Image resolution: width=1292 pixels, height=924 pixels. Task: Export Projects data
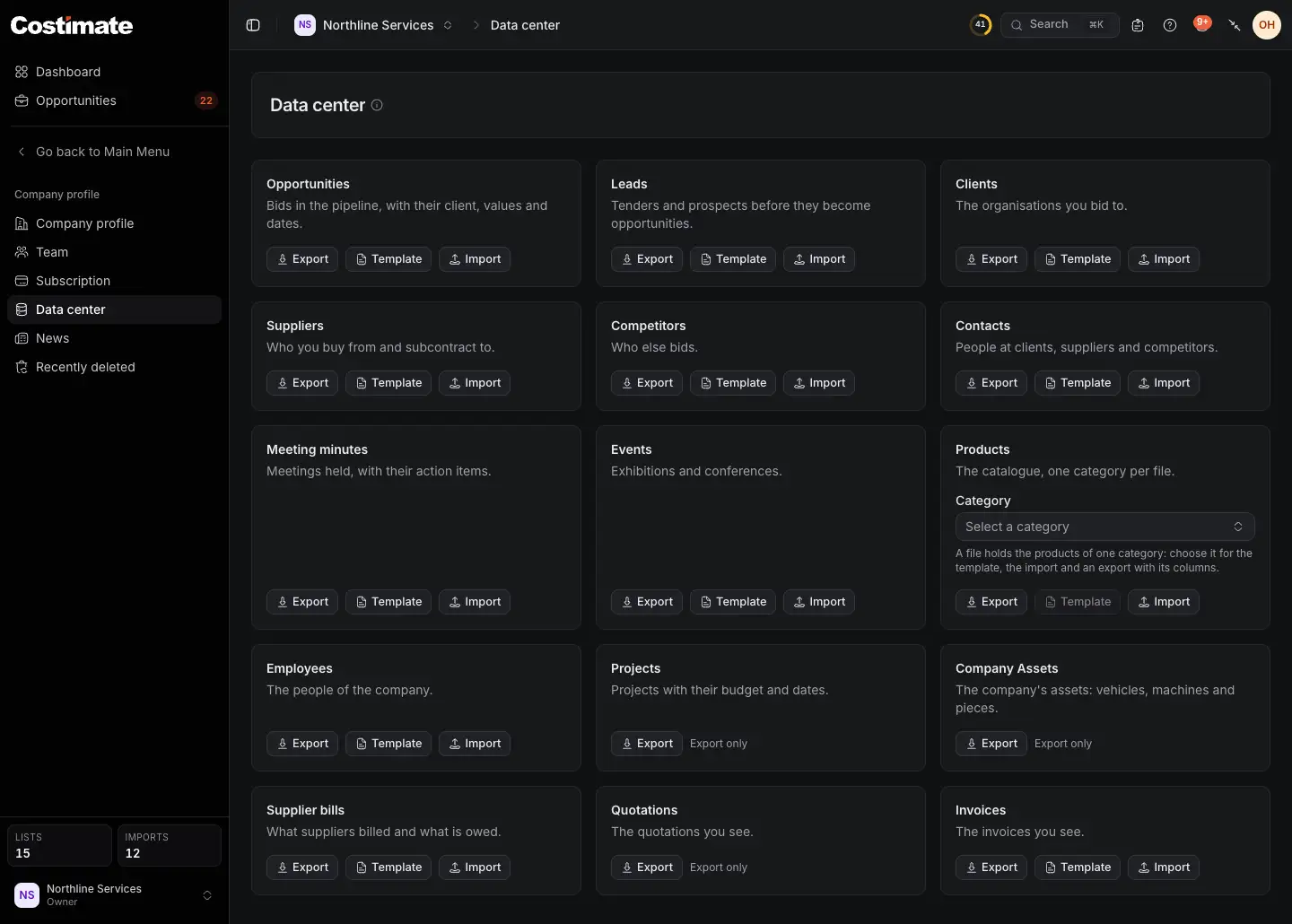click(647, 744)
